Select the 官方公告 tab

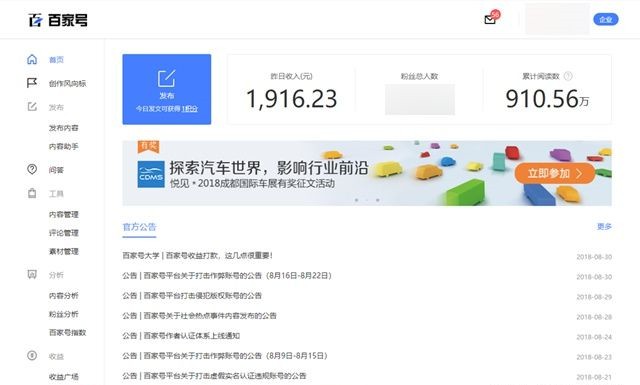pos(139,227)
